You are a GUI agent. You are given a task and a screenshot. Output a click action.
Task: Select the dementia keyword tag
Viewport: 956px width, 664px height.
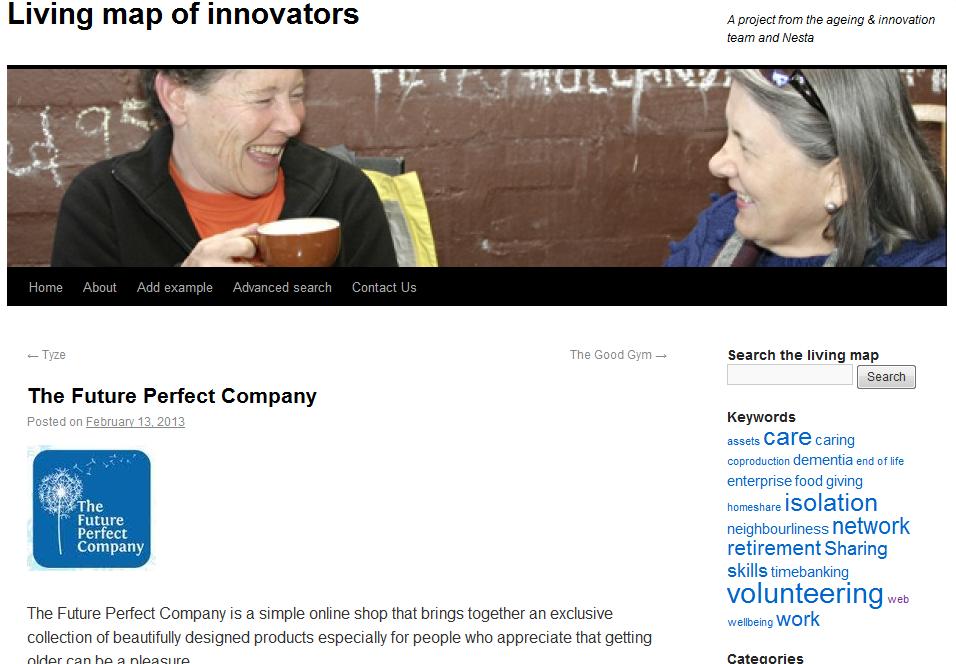click(822, 460)
